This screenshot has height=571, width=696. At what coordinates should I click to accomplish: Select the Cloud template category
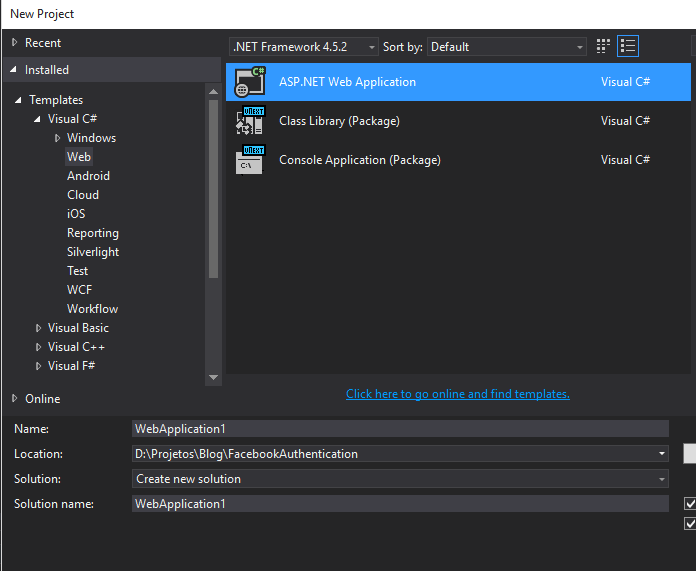point(83,195)
